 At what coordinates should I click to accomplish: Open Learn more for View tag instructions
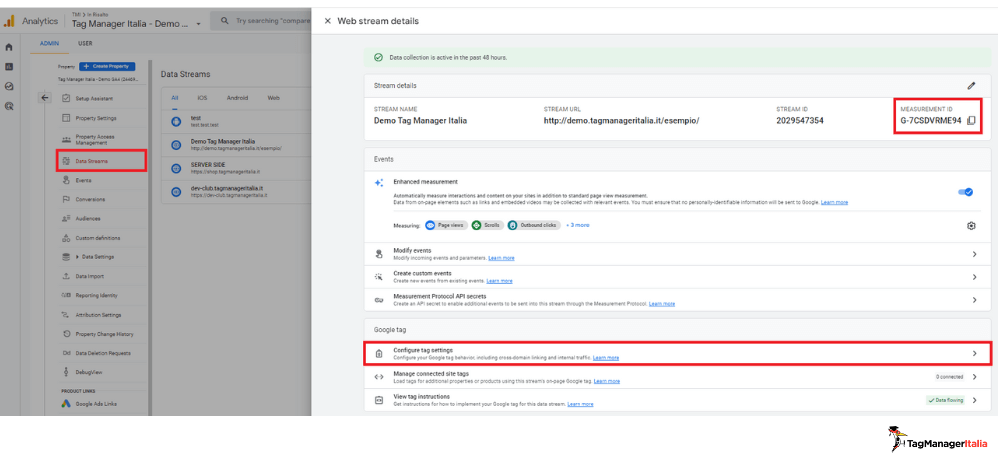point(580,404)
